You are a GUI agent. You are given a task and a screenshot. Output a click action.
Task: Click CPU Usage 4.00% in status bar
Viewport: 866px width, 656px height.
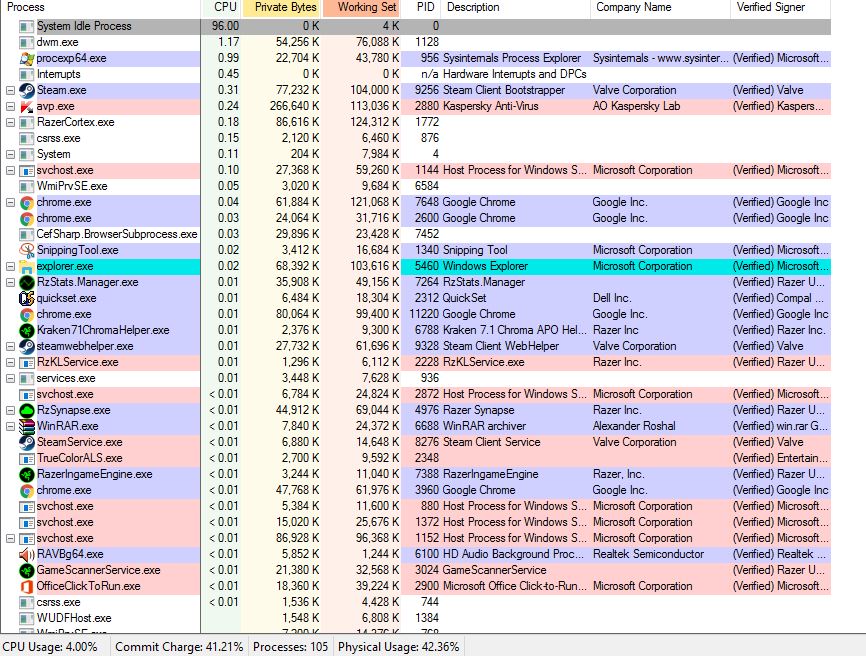pos(50,647)
